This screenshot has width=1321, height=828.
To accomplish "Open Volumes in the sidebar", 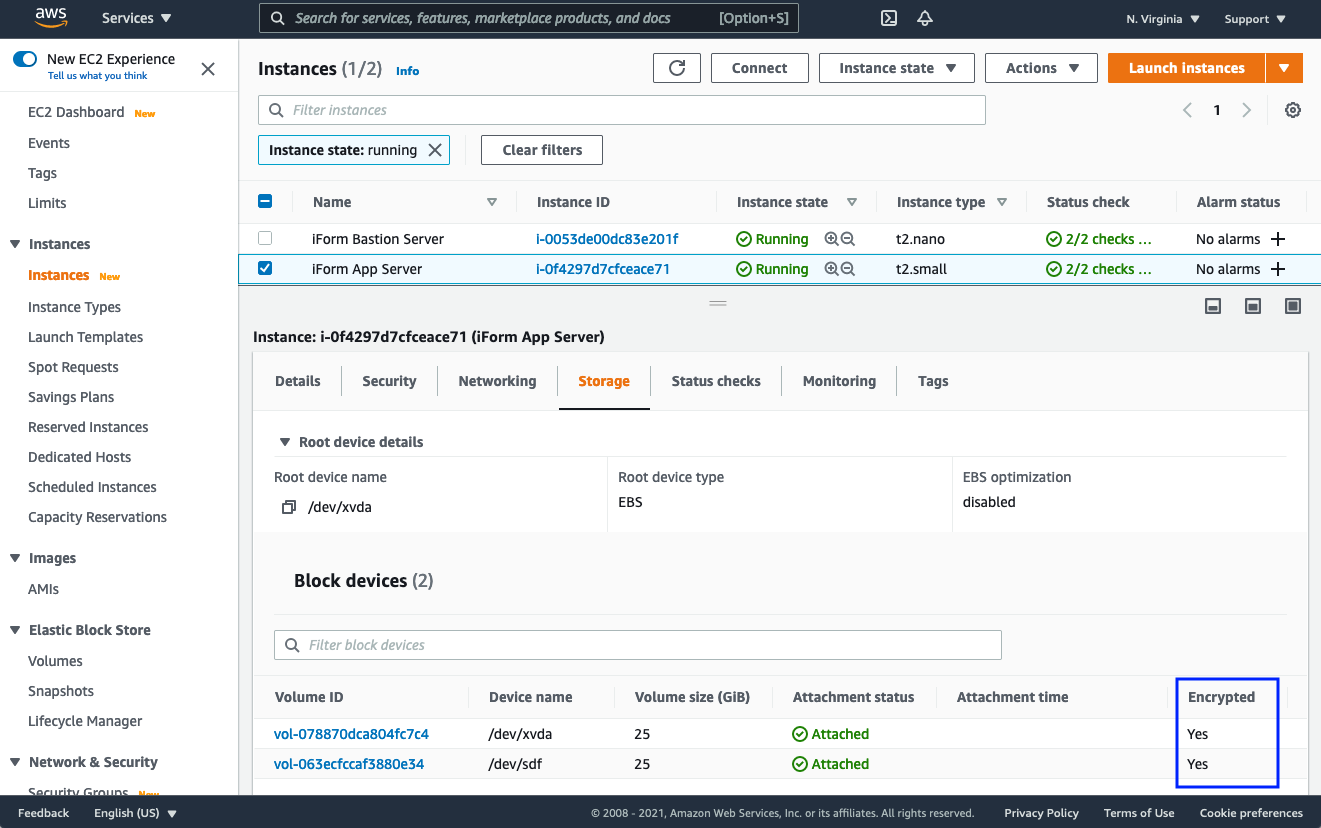I will [x=55, y=661].
